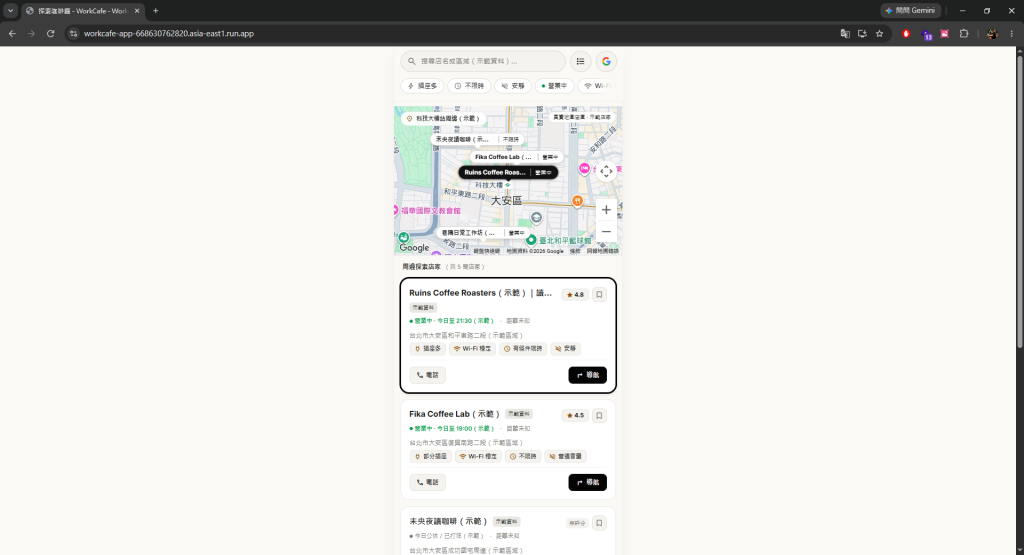Click Ruins card's 安靜 tag

[566, 349]
